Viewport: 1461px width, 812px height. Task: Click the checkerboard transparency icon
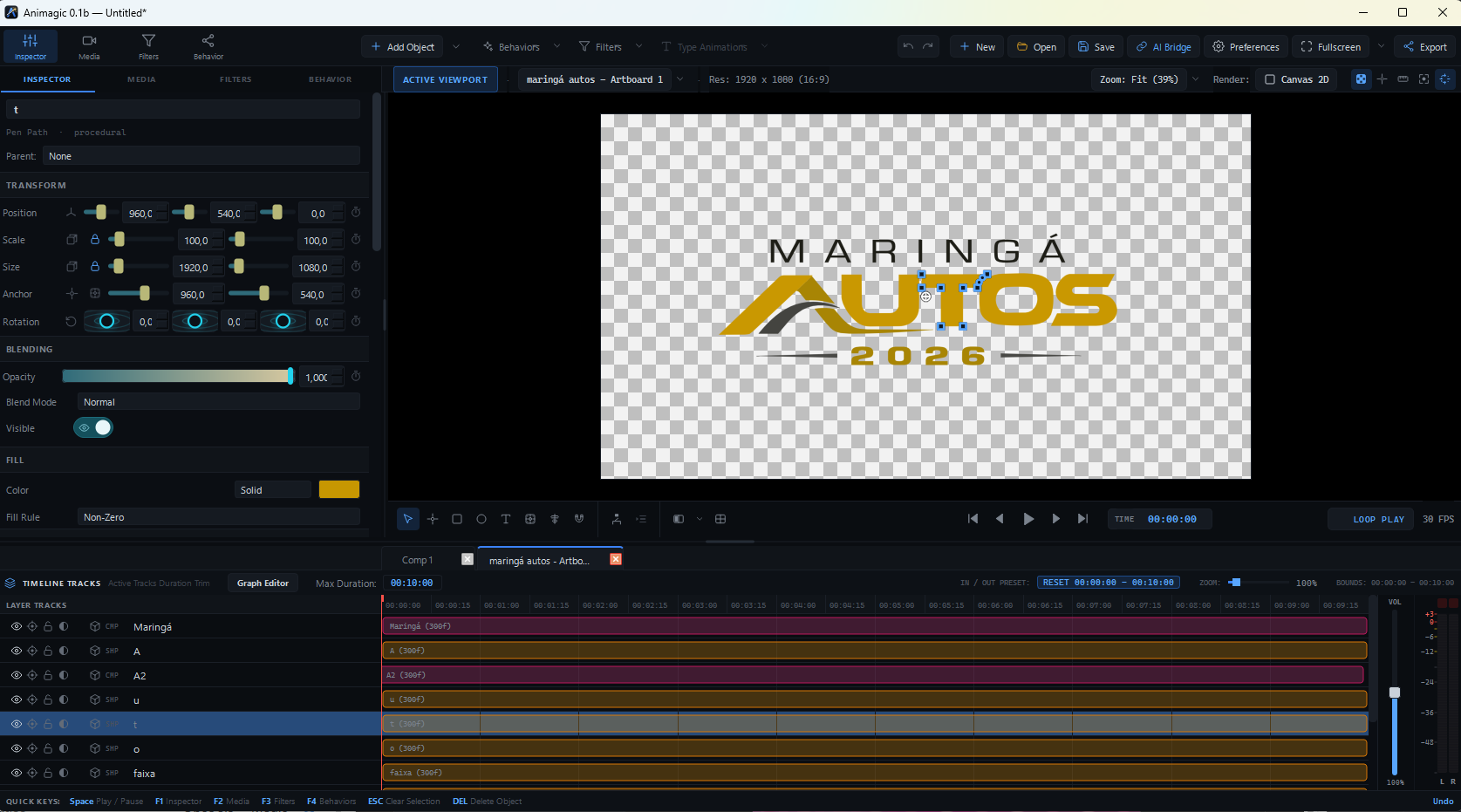1361,79
